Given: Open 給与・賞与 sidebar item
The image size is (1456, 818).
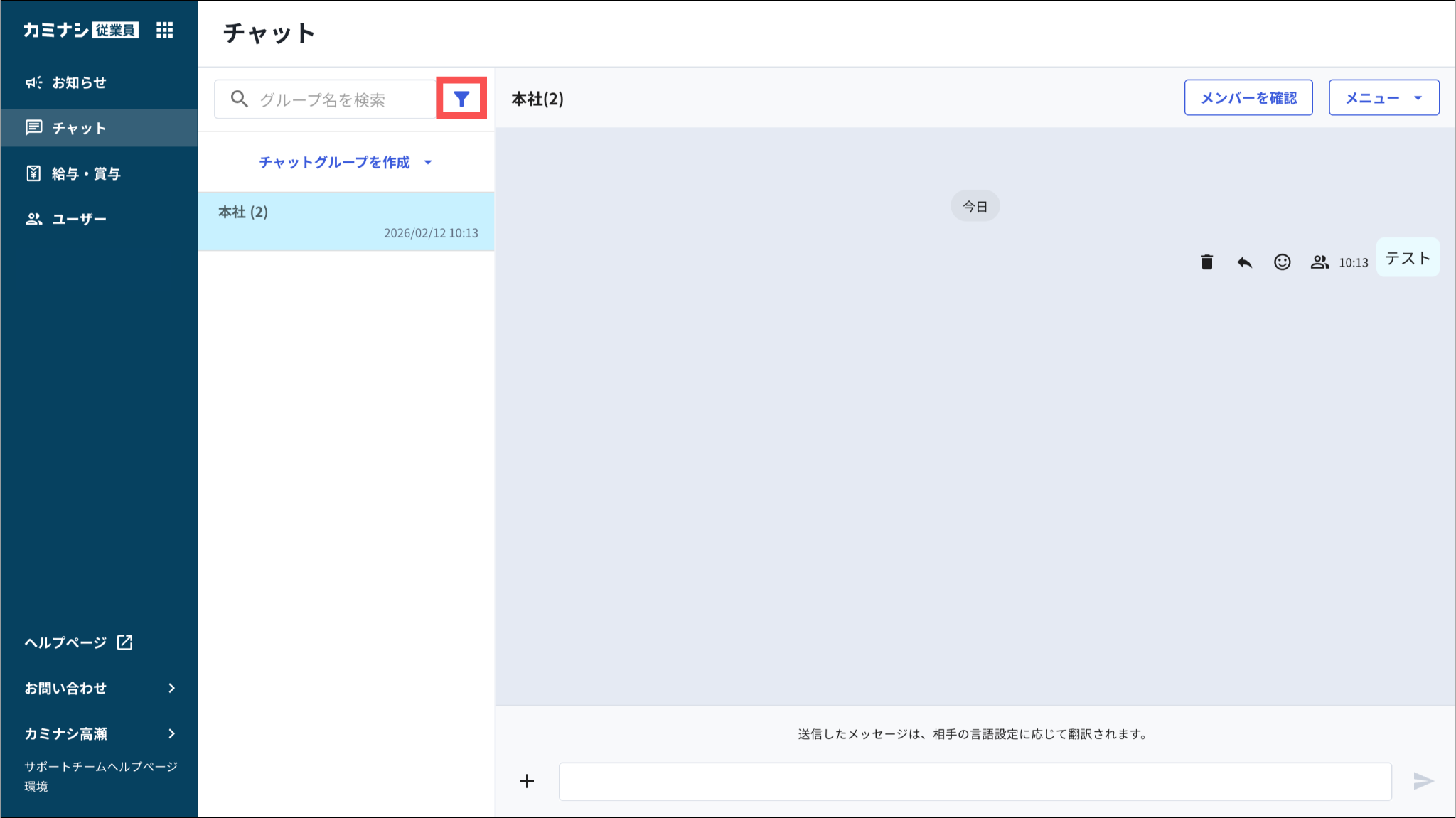Looking at the screenshot, I should [x=85, y=173].
